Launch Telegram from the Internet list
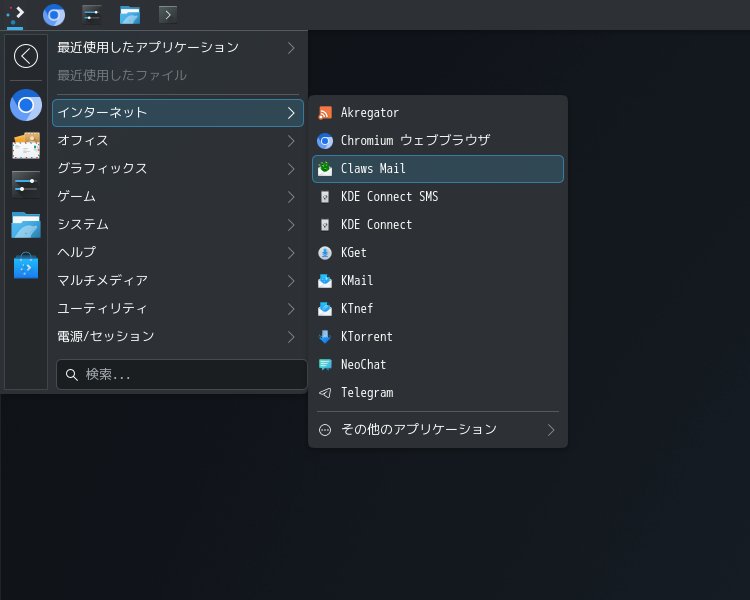750x600 pixels. pos(366,393)
